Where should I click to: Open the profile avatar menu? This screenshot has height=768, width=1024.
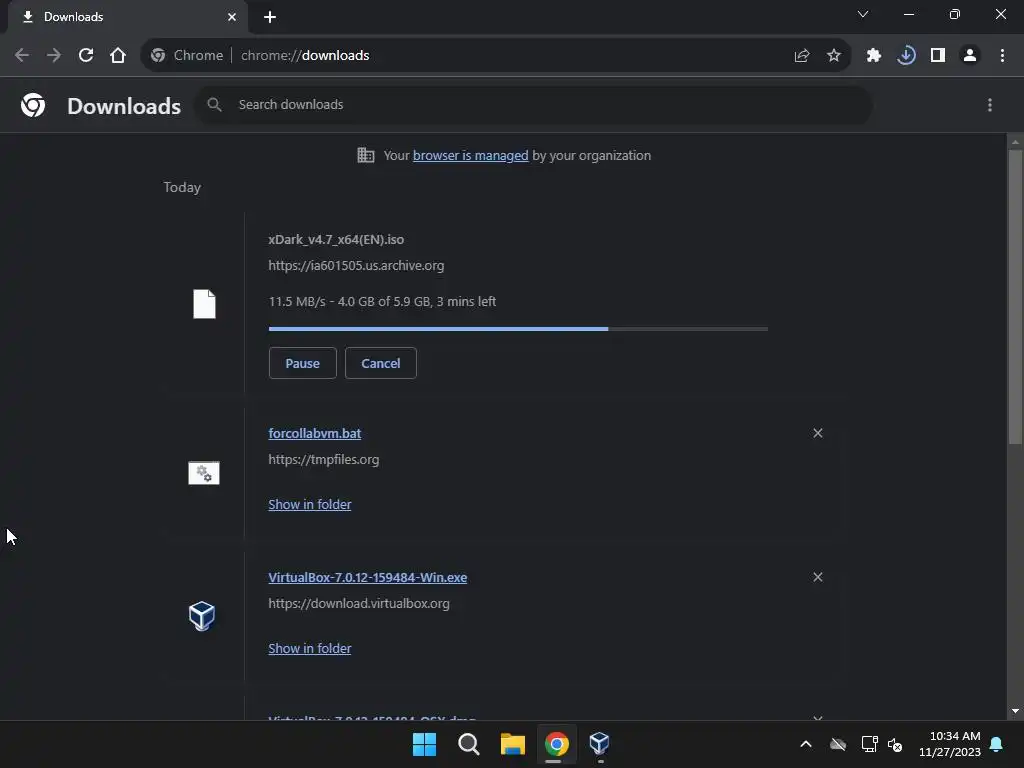pyautogui.click(x=970, y=56)
